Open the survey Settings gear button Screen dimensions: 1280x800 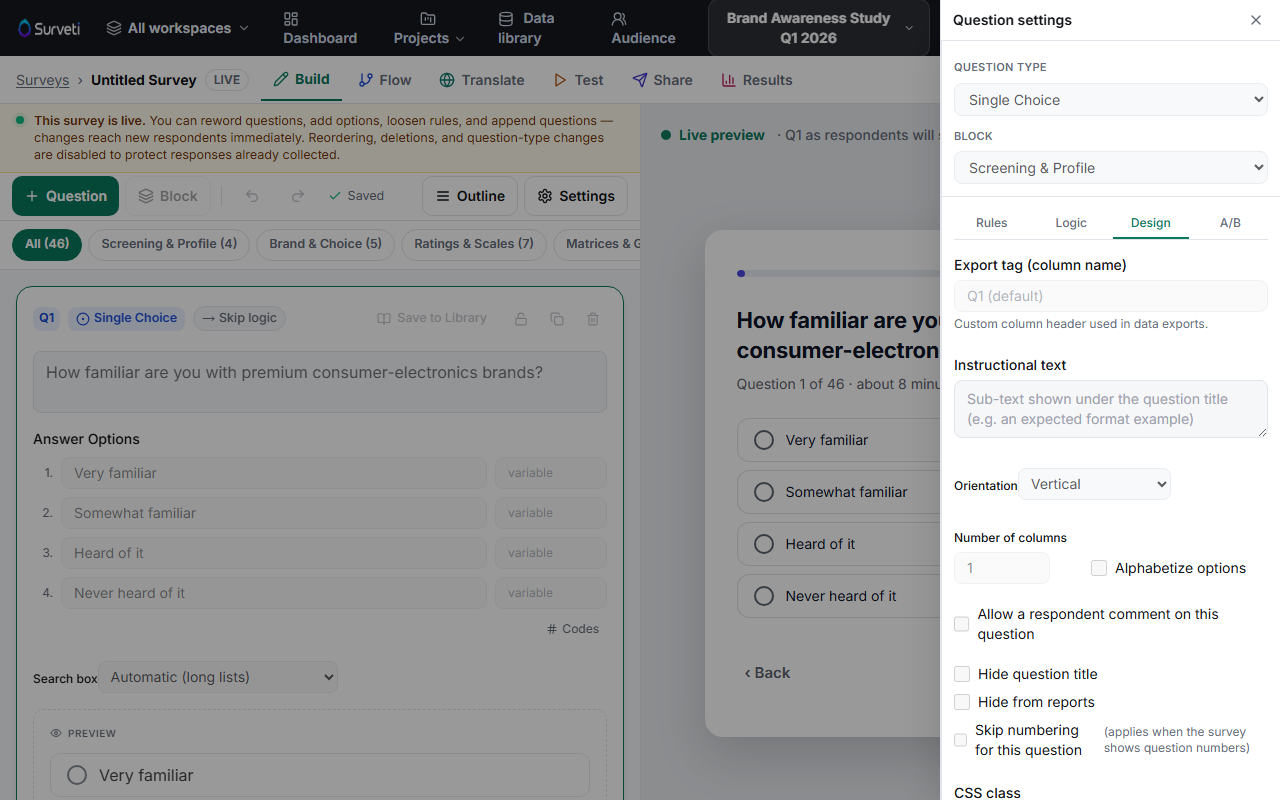(576, 196)
